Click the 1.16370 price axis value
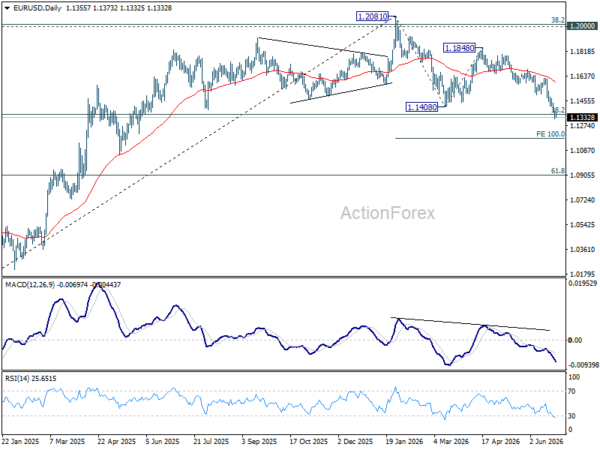Image resolution: width=600 pixels, height=450 pixels. [x=582, y=76]
